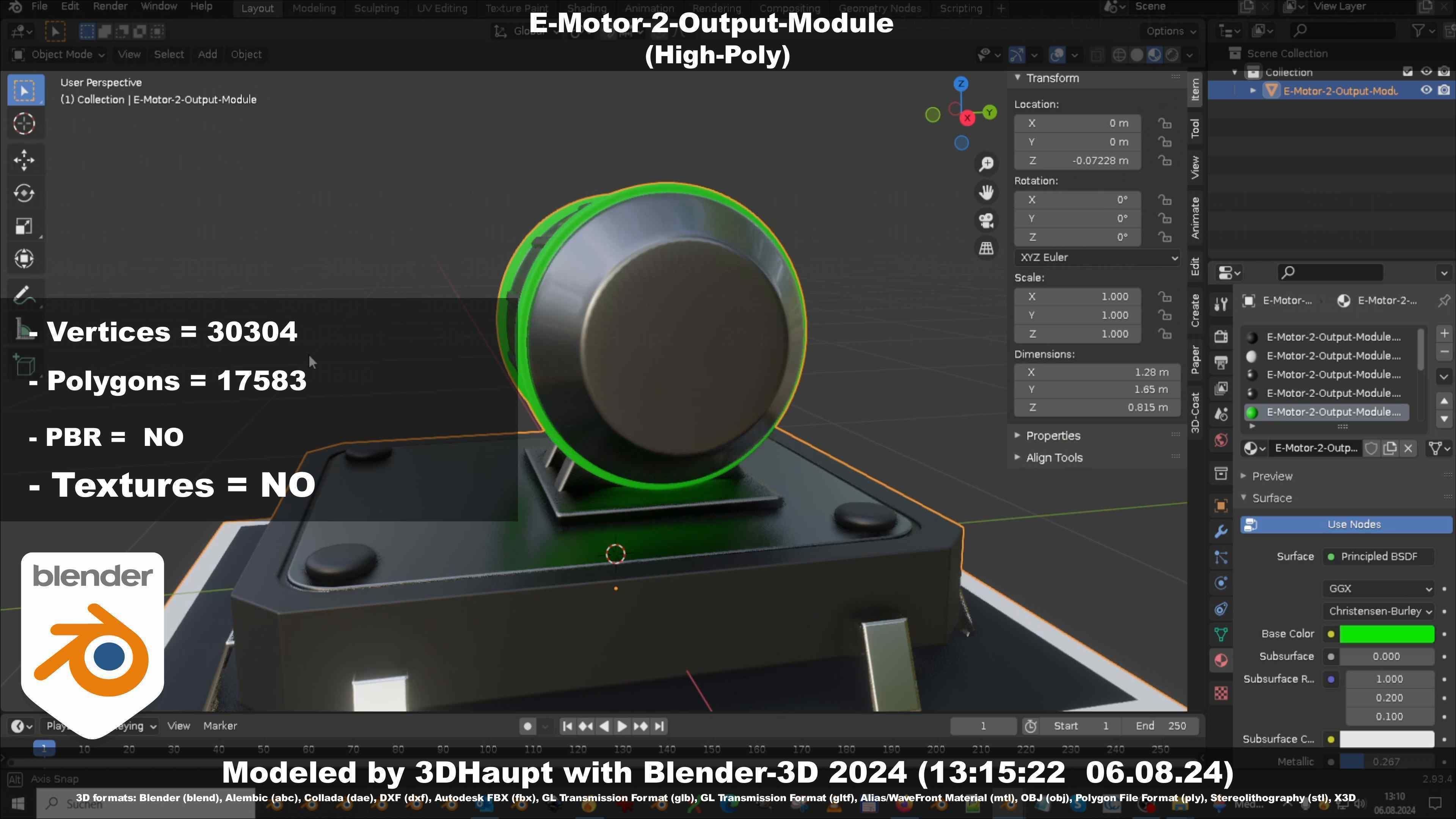Open the Tool properties tab wrench-screwdriver icon
Viewport: 1456px width, 819px height.
pyautogui.click(x=1221, y=304)
